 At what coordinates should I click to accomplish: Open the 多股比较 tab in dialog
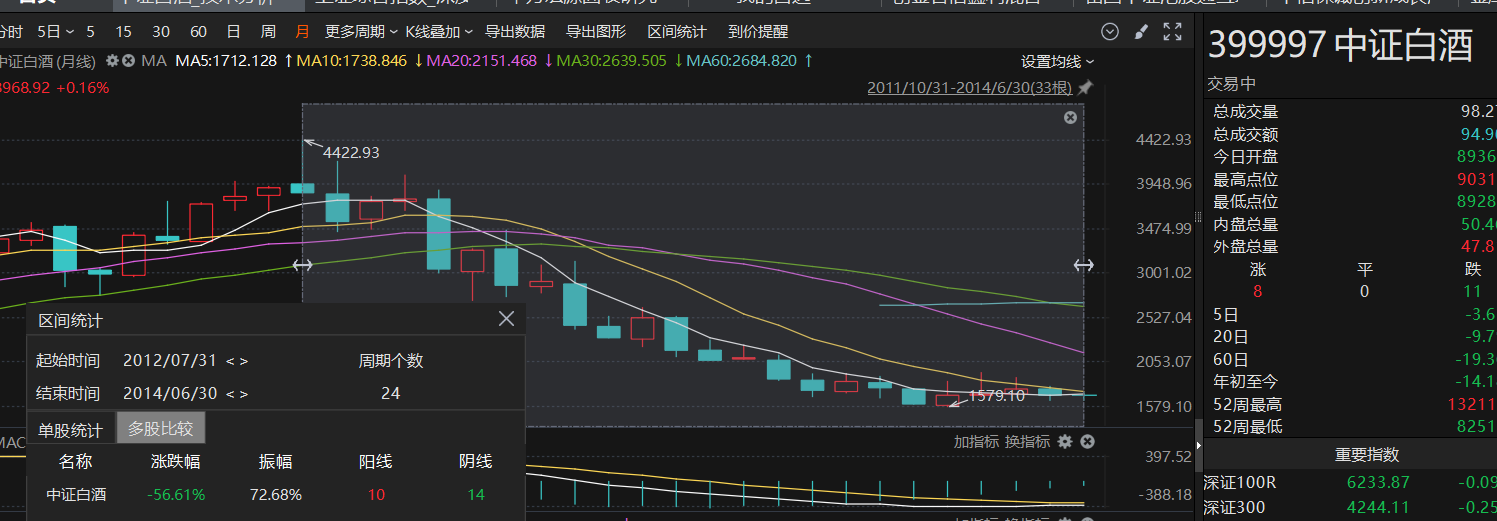tap(161, 427)
